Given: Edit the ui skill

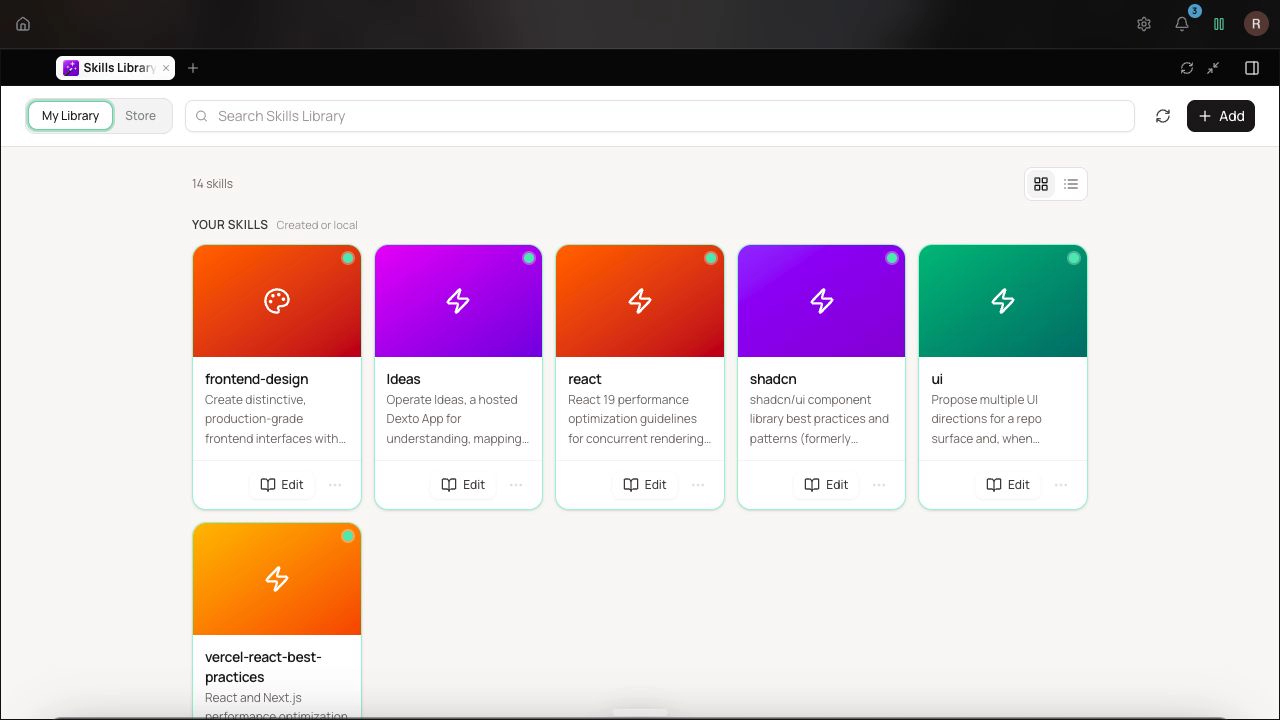Looking at the screenshot, I should (x=1008, y=484).
